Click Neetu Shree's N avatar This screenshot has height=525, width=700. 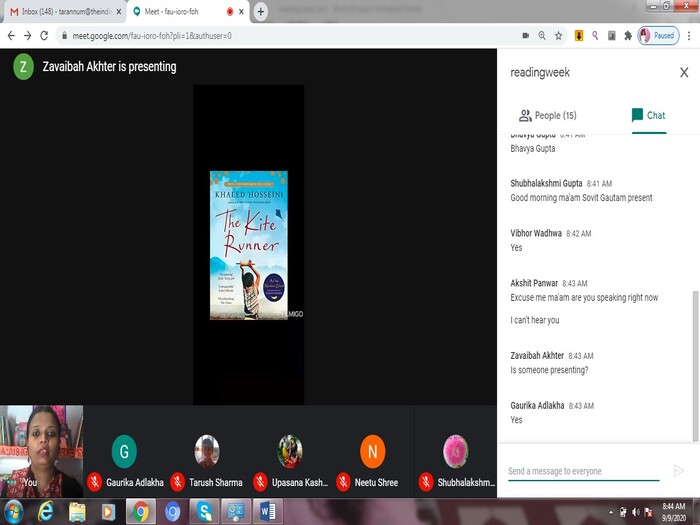tap(372, 451)
